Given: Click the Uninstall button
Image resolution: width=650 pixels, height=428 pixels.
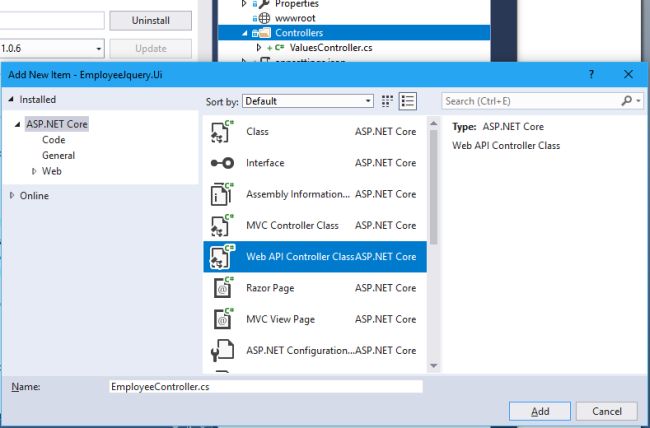Looking at the screenshot, I should pyautogui.click(x=150, y=21).
